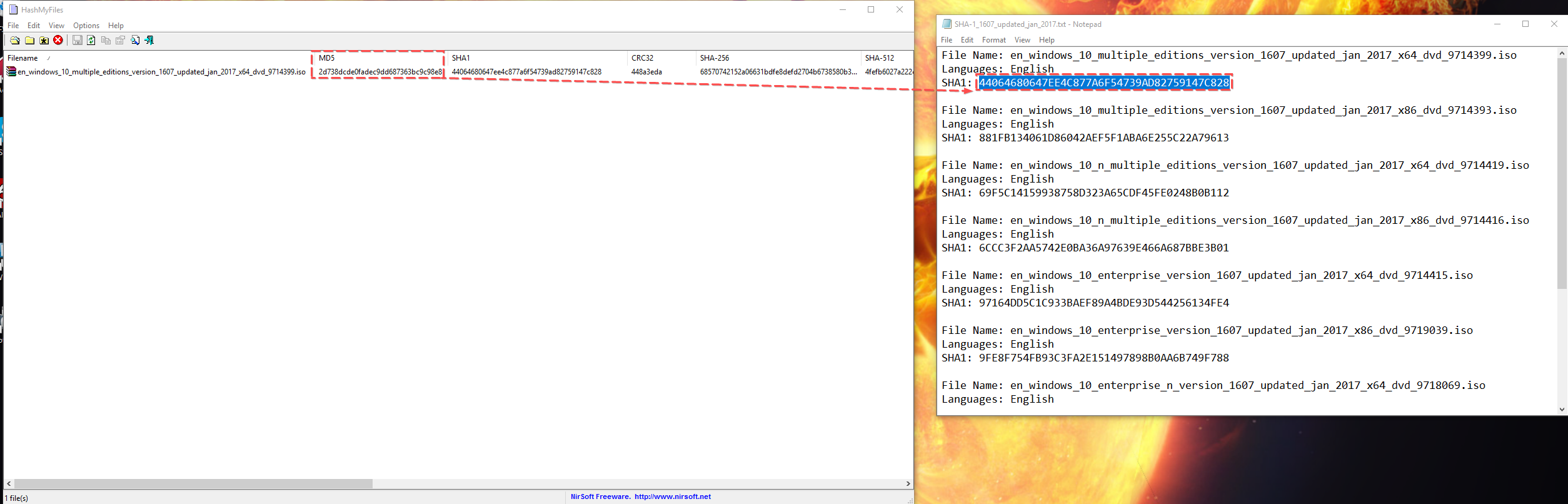
Task: Click the SHA-512 value 4fefb6027a222
Action: (x=889, y=72)
